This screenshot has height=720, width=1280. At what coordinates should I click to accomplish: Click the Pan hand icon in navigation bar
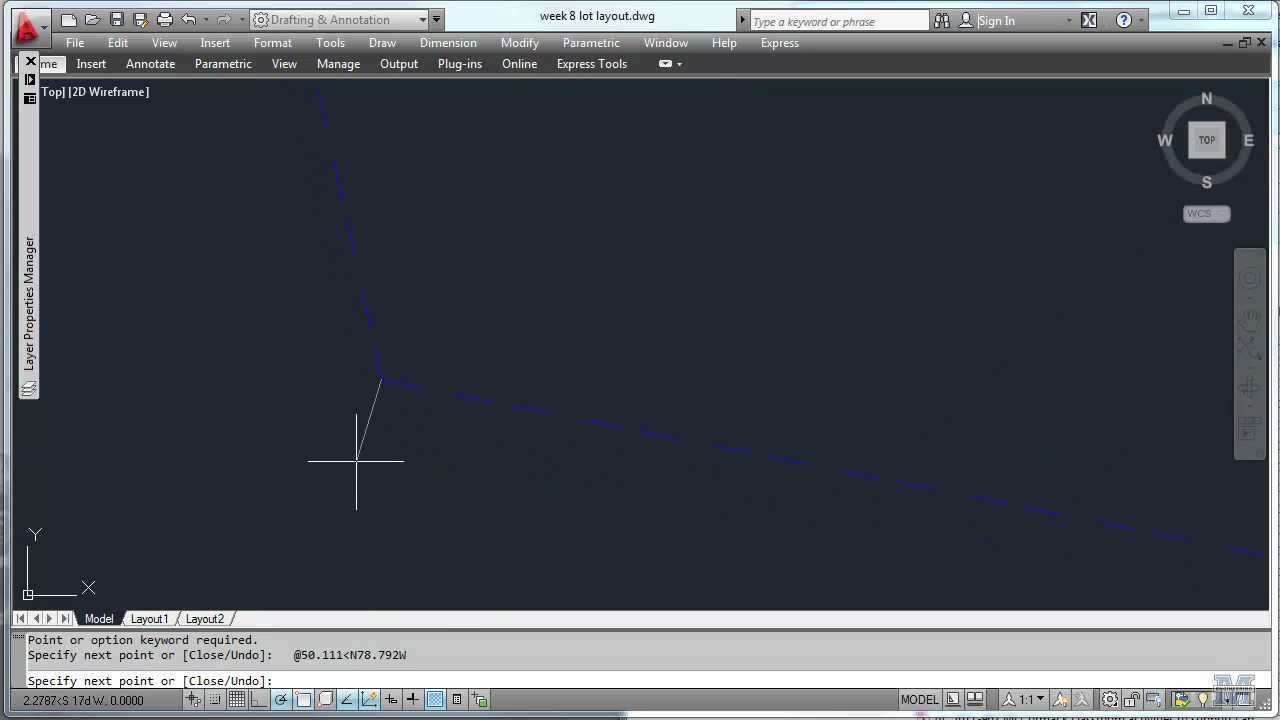[1250, 318]
